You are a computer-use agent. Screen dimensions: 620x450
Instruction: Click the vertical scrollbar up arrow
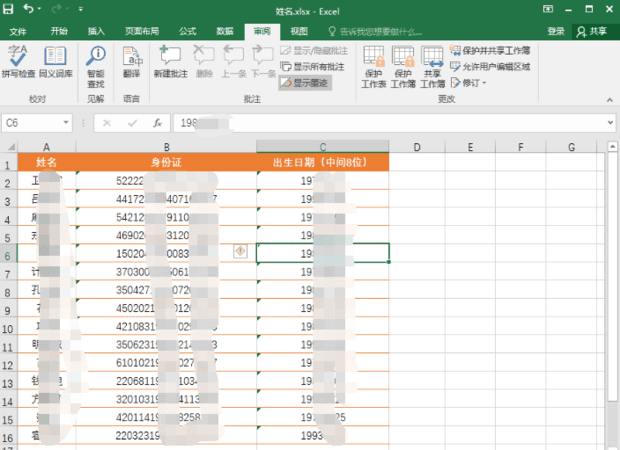[612, 147]
